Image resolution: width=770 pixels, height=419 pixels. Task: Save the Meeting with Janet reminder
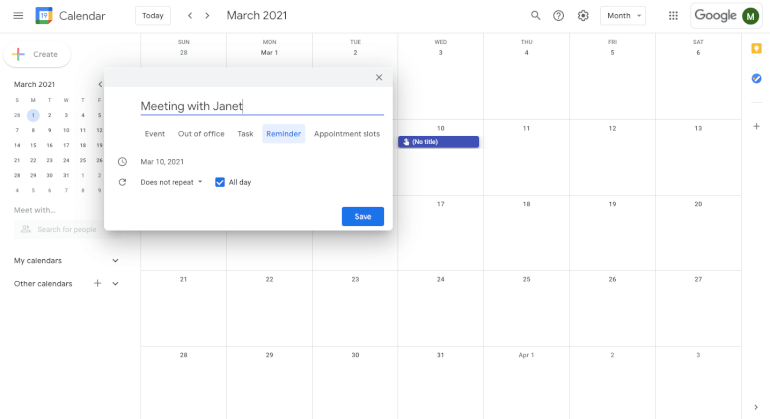(x=363, y=217)
